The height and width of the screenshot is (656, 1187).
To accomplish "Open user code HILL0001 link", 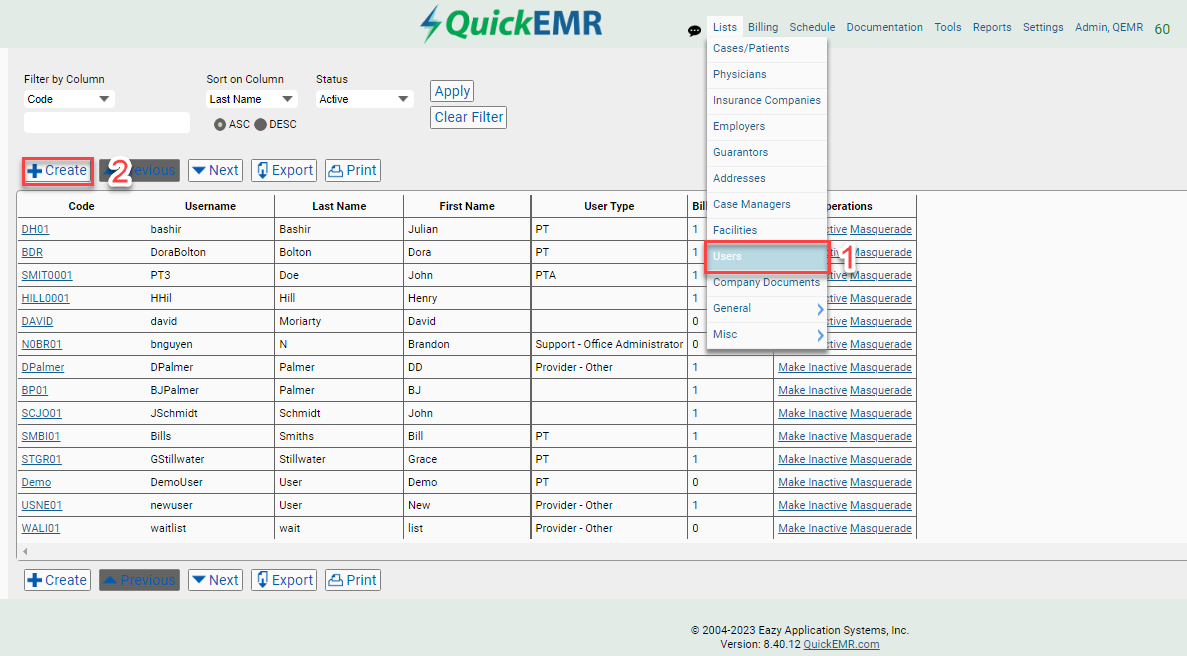I will (45, 298).
